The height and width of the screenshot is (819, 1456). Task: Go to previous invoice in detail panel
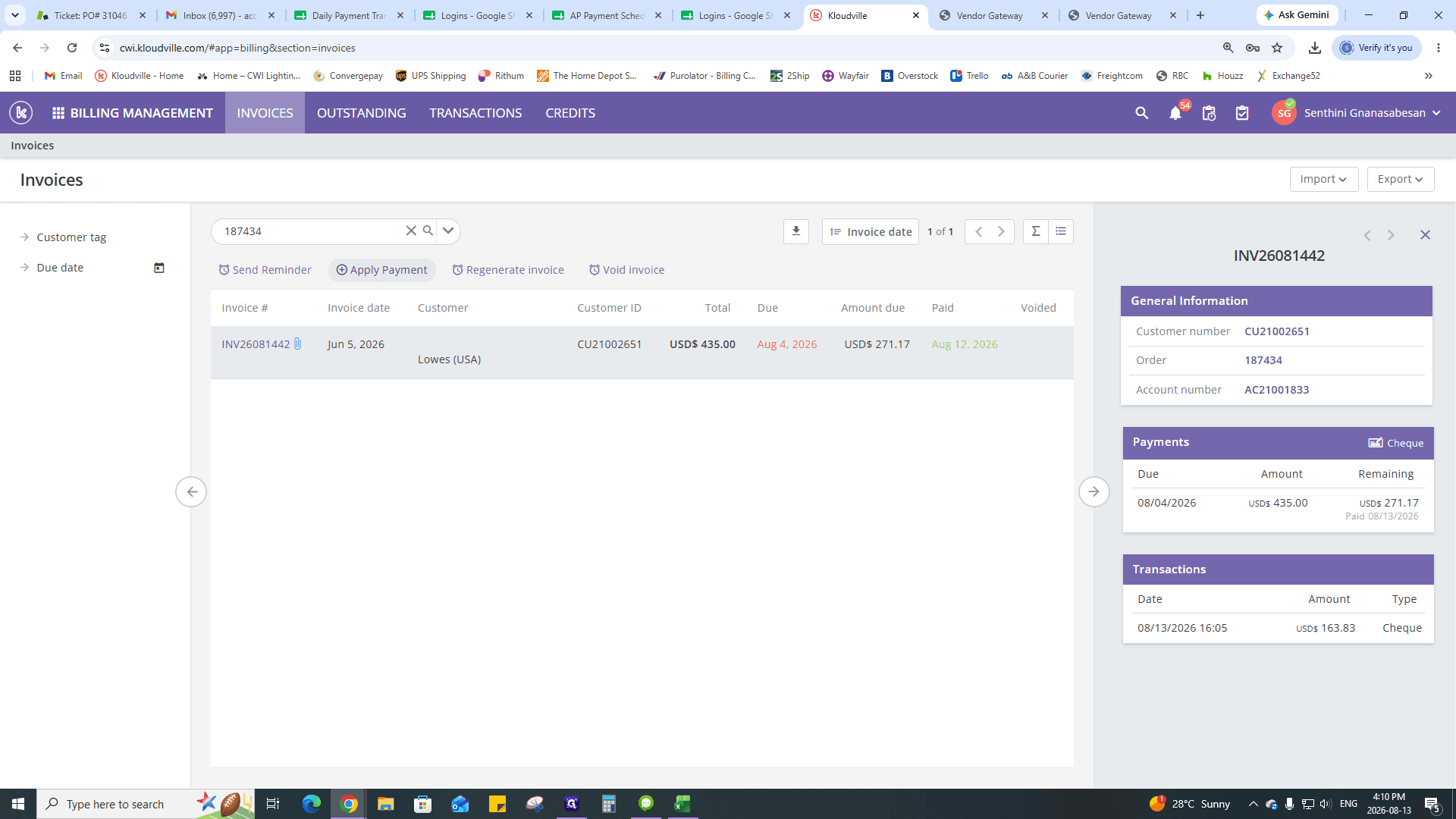pos(1367,235)
